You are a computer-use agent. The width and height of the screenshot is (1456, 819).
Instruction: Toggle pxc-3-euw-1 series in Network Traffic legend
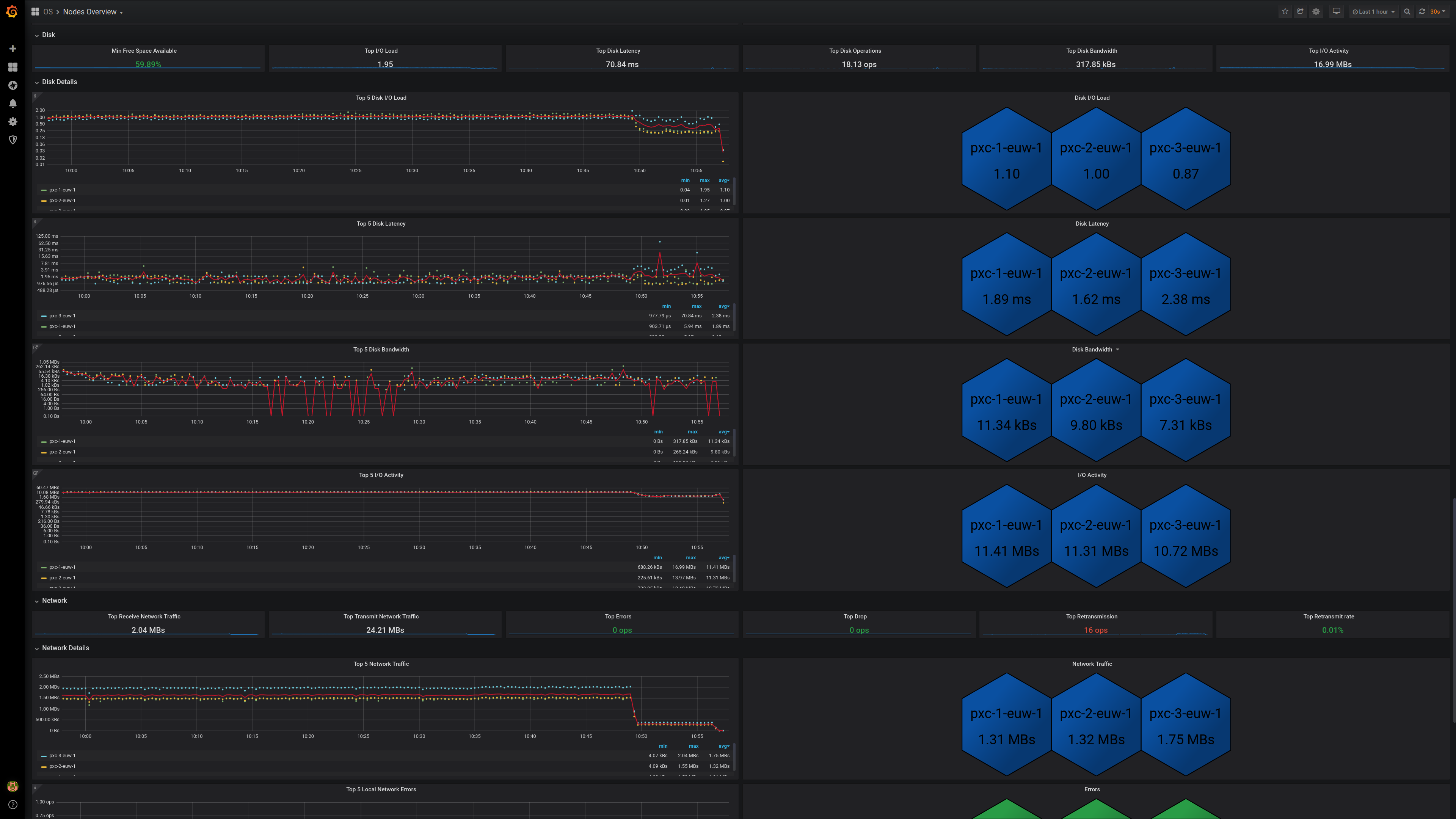point(62,756)
